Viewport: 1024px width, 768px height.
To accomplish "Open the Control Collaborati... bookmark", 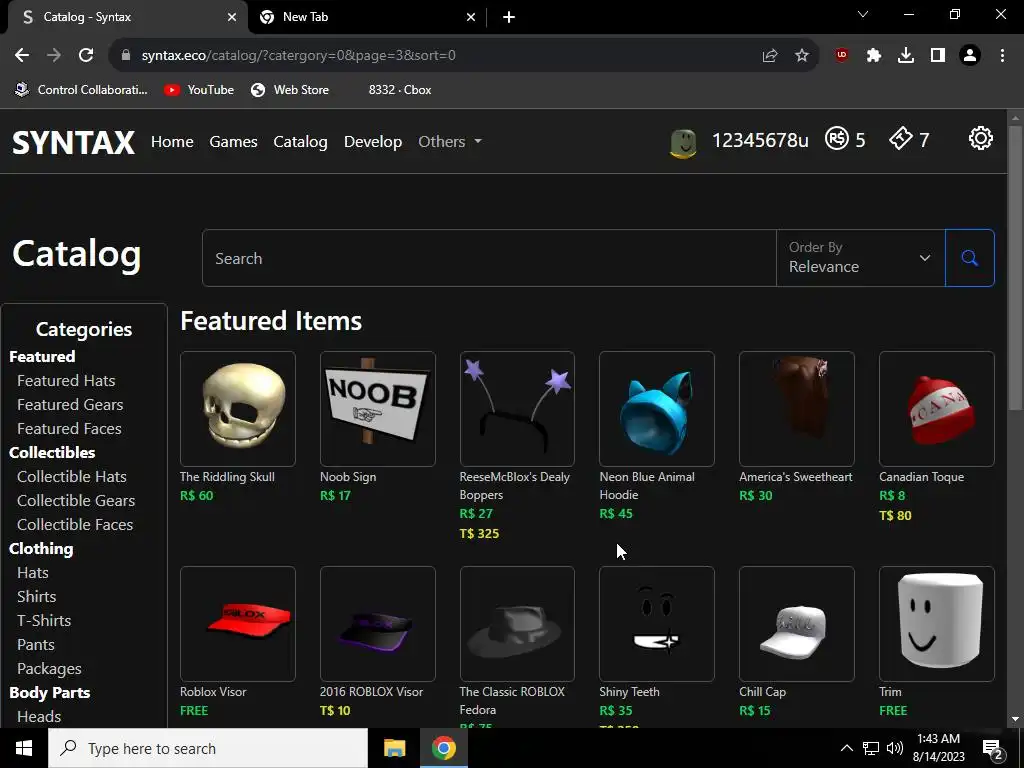I will click(x=82, y=90).
